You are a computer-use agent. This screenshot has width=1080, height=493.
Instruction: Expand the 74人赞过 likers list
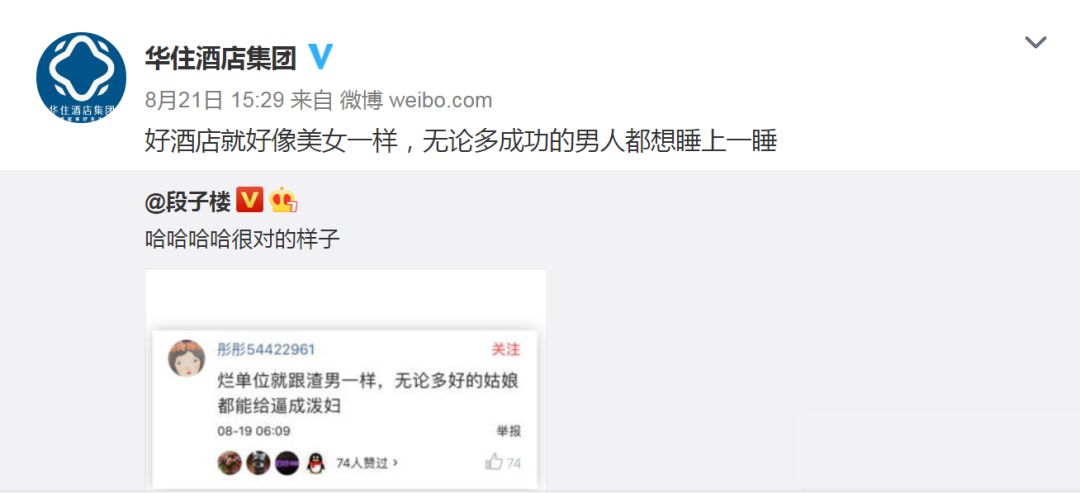tap(366, 463)
